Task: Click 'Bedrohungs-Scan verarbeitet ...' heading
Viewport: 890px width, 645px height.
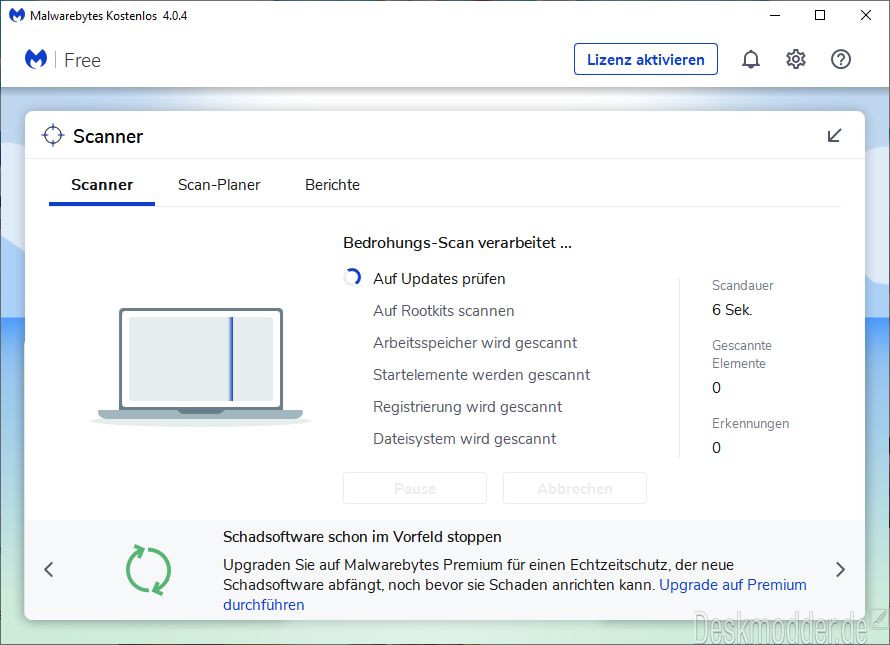Action: click(x=457, y=243)
